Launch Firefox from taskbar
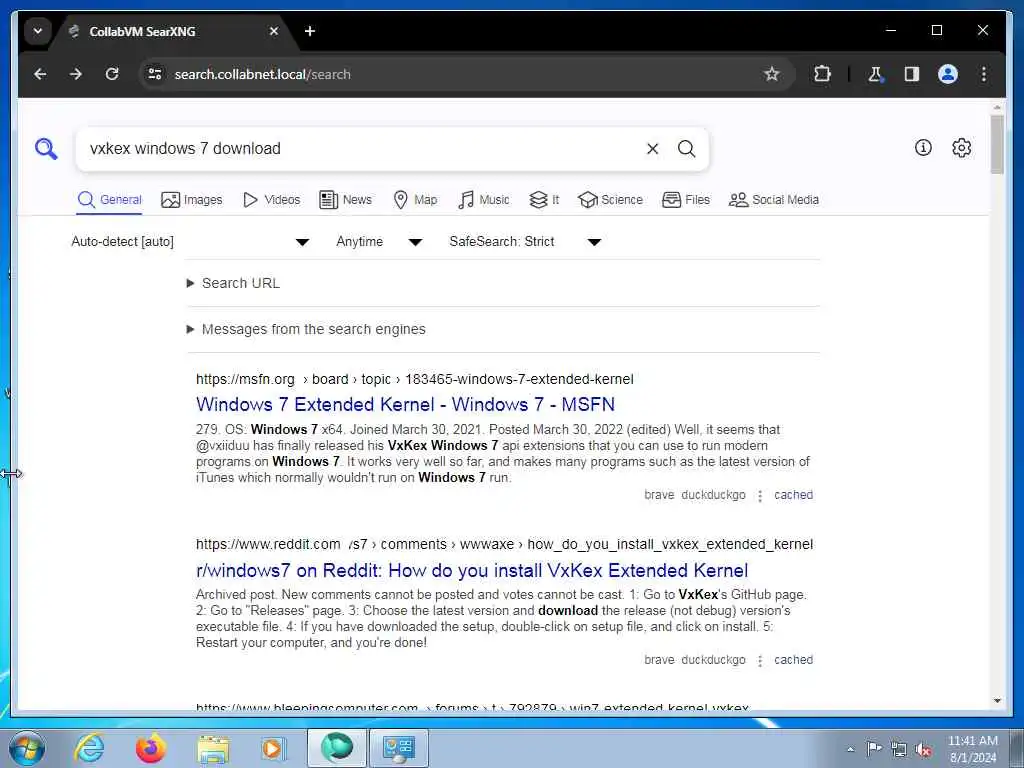Screen dimensions: 1024x768 pyautogui.click(x=150, y=748)
